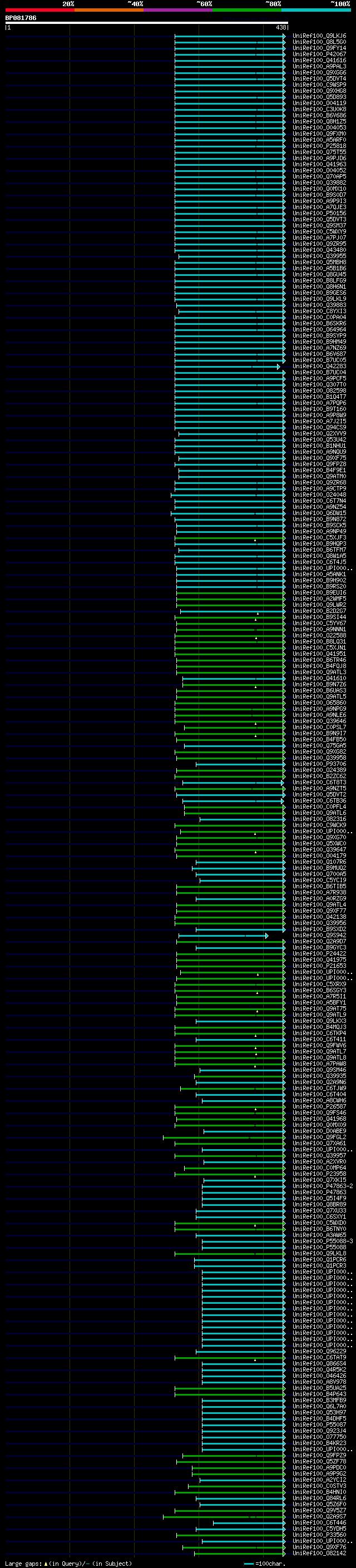Select hit label UniRef100_O24048

click(319, 495)
